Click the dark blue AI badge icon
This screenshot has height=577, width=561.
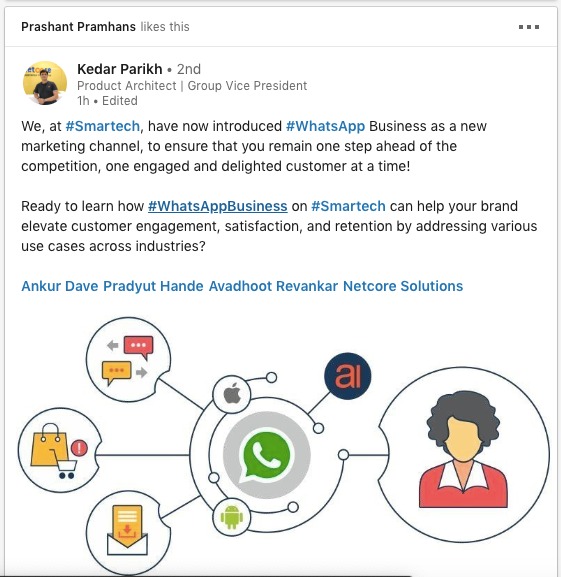pyautogui.click(x=348, y=376)
